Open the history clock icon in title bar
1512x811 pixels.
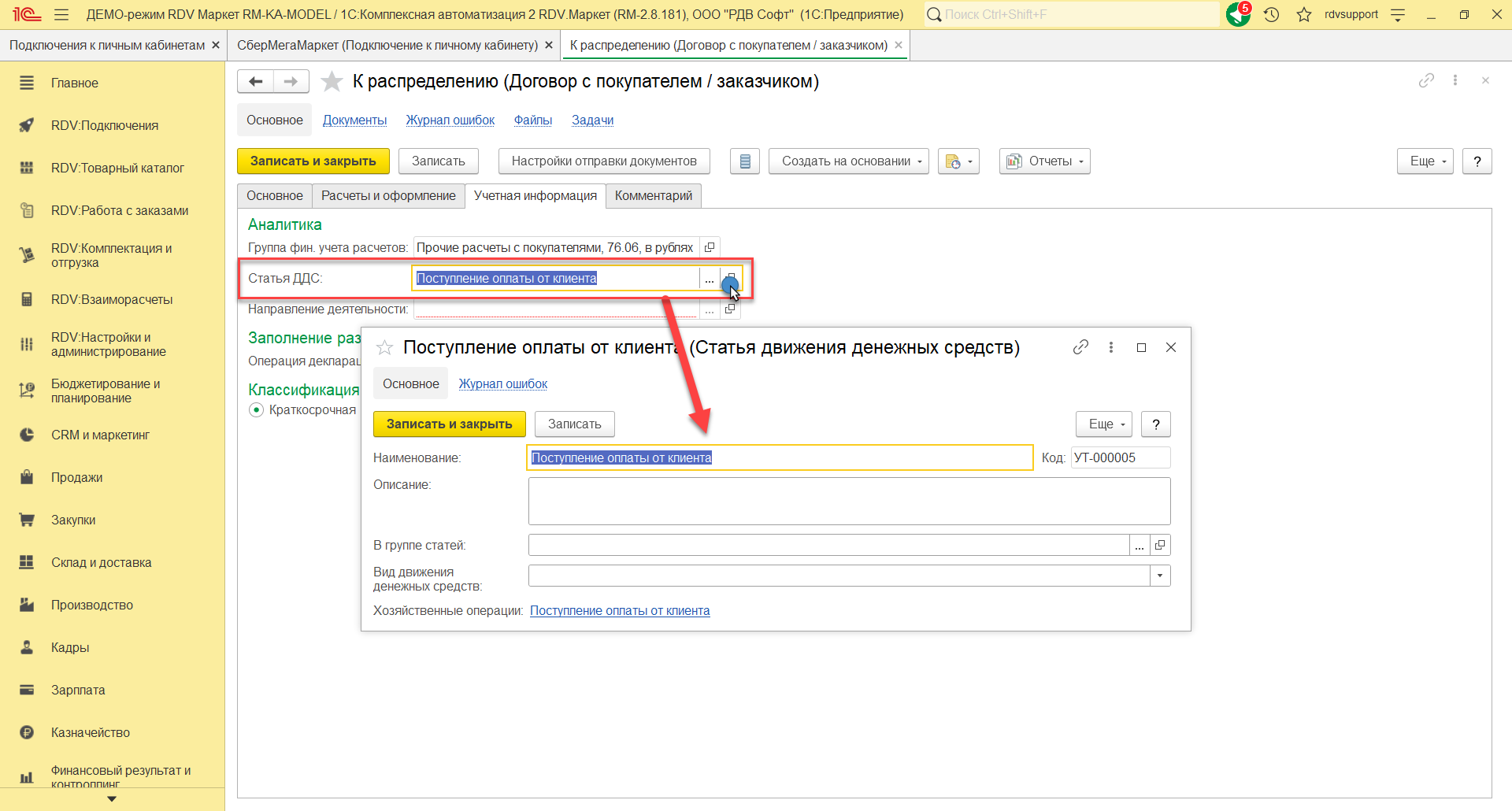click(1271, 14)
